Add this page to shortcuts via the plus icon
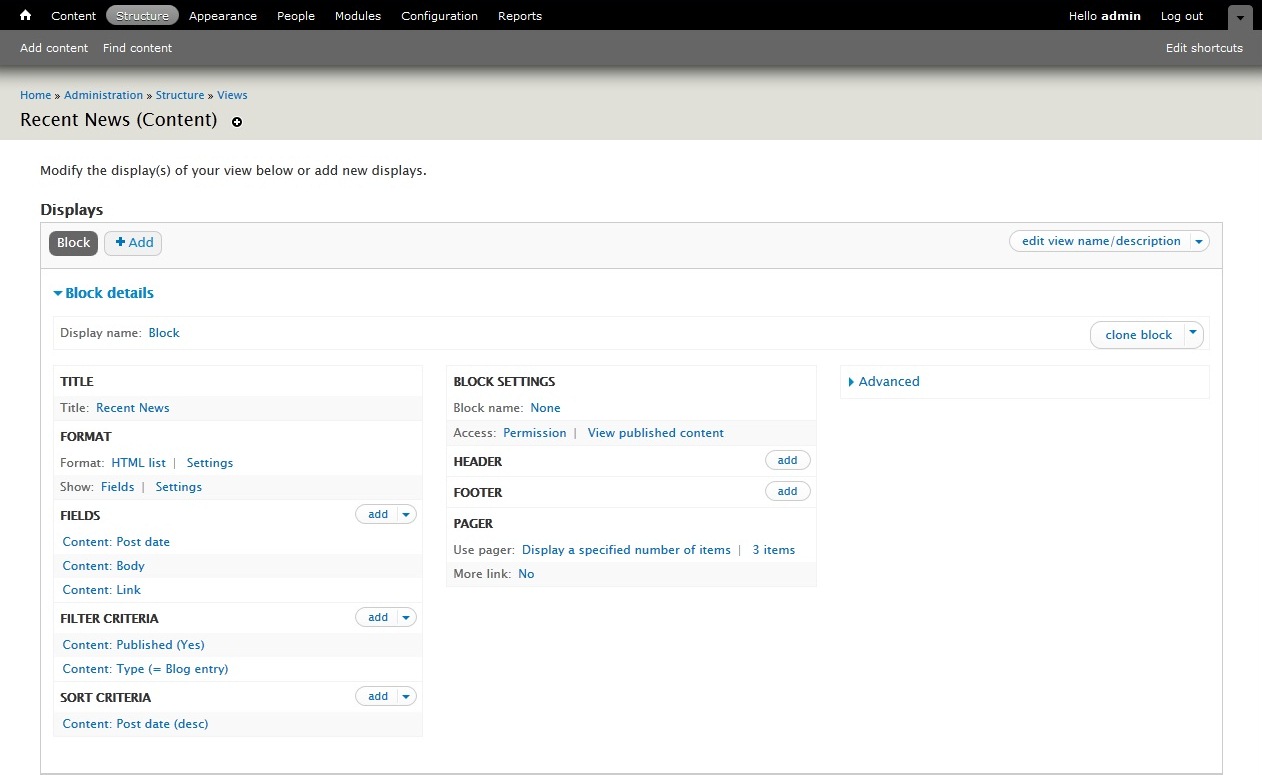The width and height of the screenshot is (1262, 775). (x=237, y=122)
